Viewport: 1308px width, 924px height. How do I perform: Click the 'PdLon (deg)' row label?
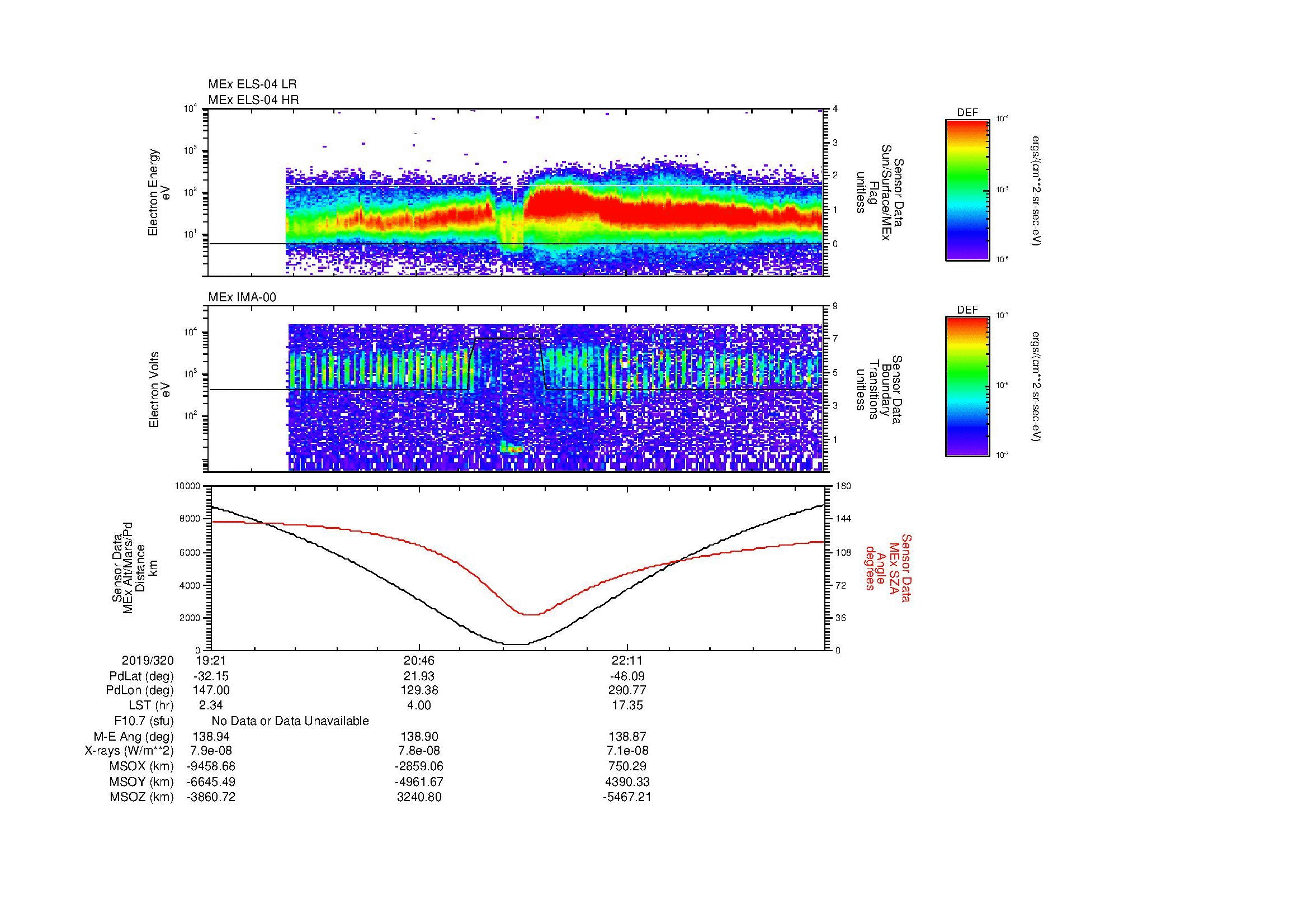pyautogui.click(x=140, y=690)
